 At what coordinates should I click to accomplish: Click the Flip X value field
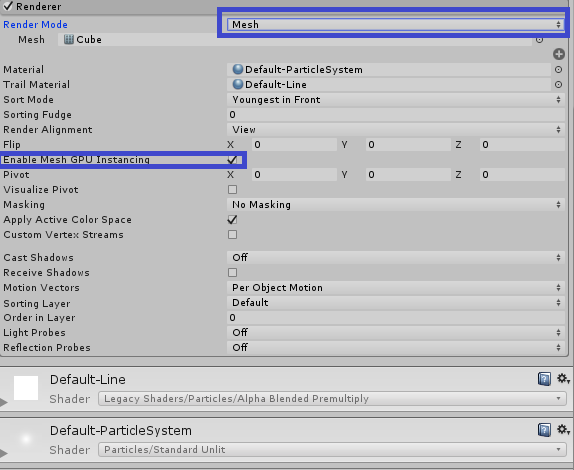294,145
